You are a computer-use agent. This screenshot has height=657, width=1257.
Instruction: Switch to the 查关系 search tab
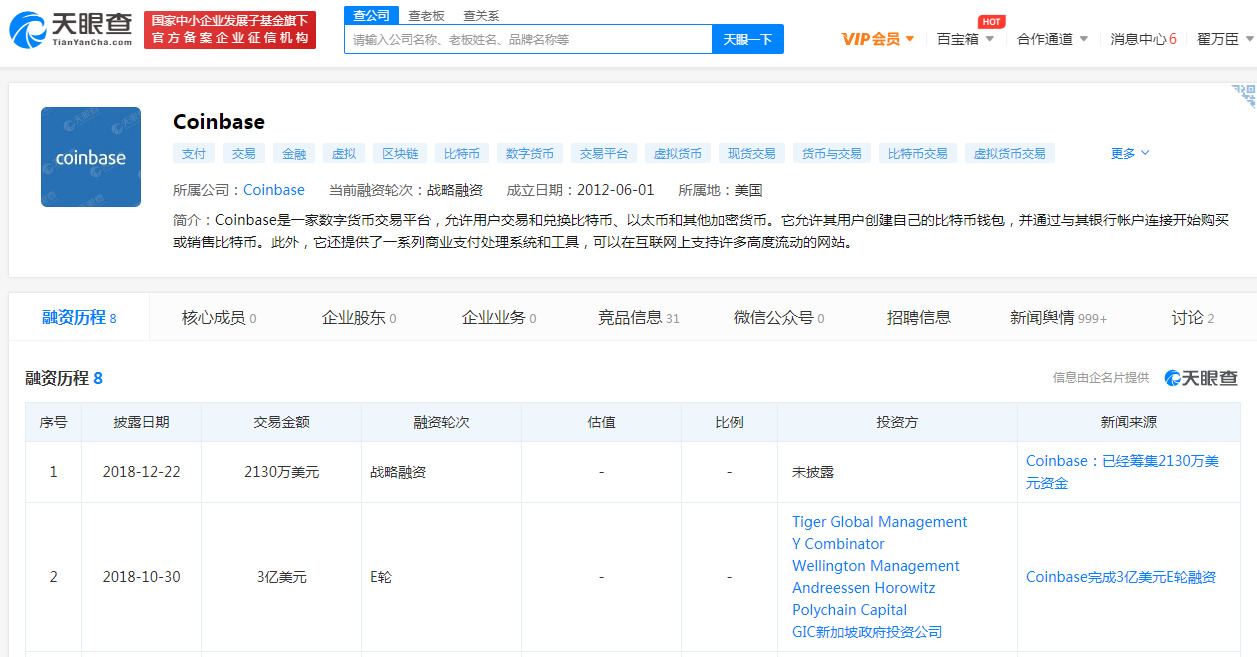pos(481,16)
